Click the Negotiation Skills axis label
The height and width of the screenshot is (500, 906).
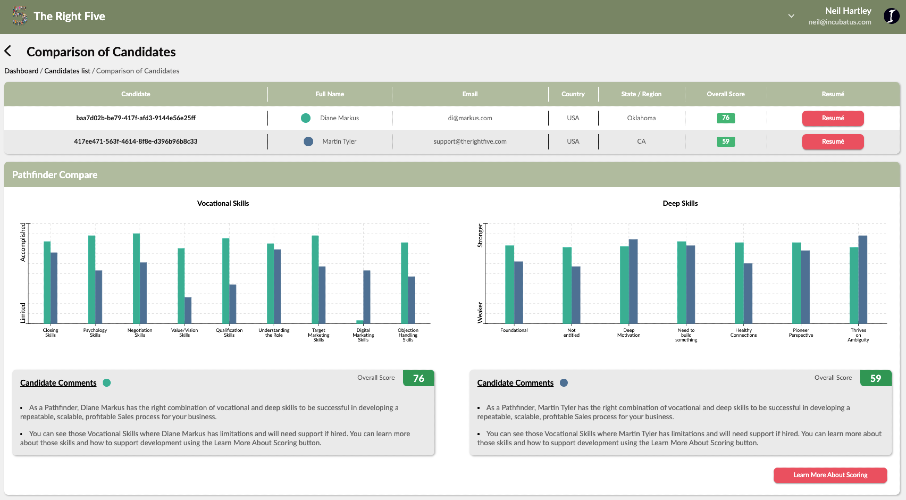tap(140, 332)
